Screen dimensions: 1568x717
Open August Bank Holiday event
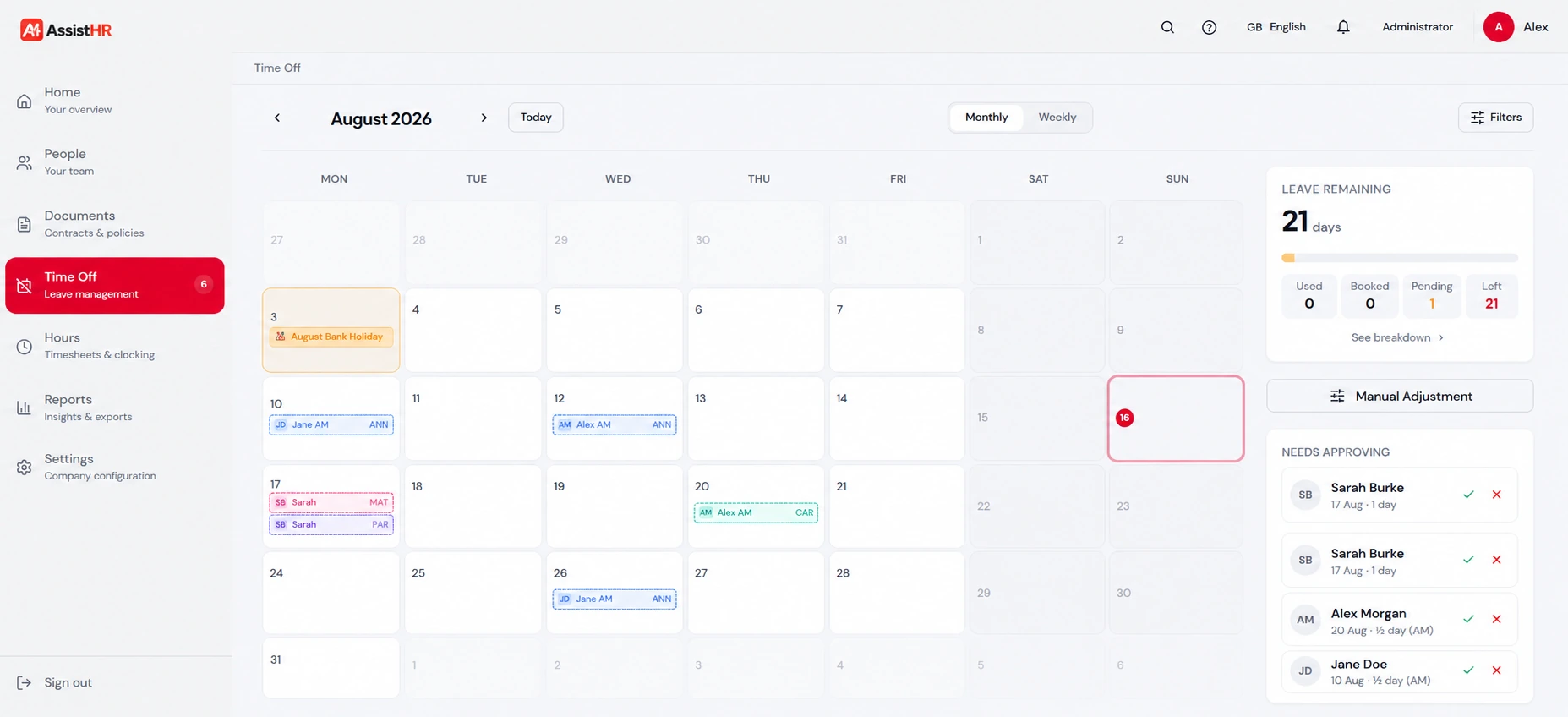coord(331,337)
